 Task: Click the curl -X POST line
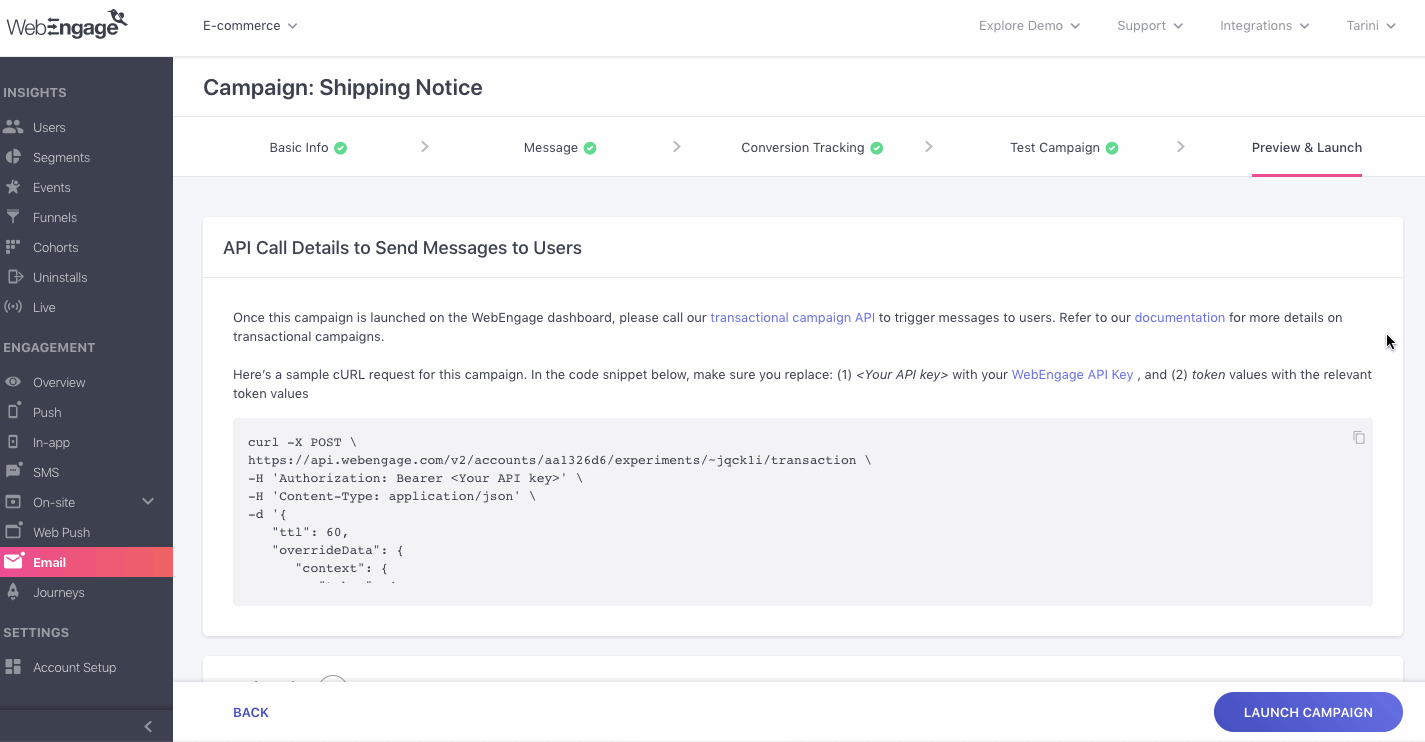(302, 442)
